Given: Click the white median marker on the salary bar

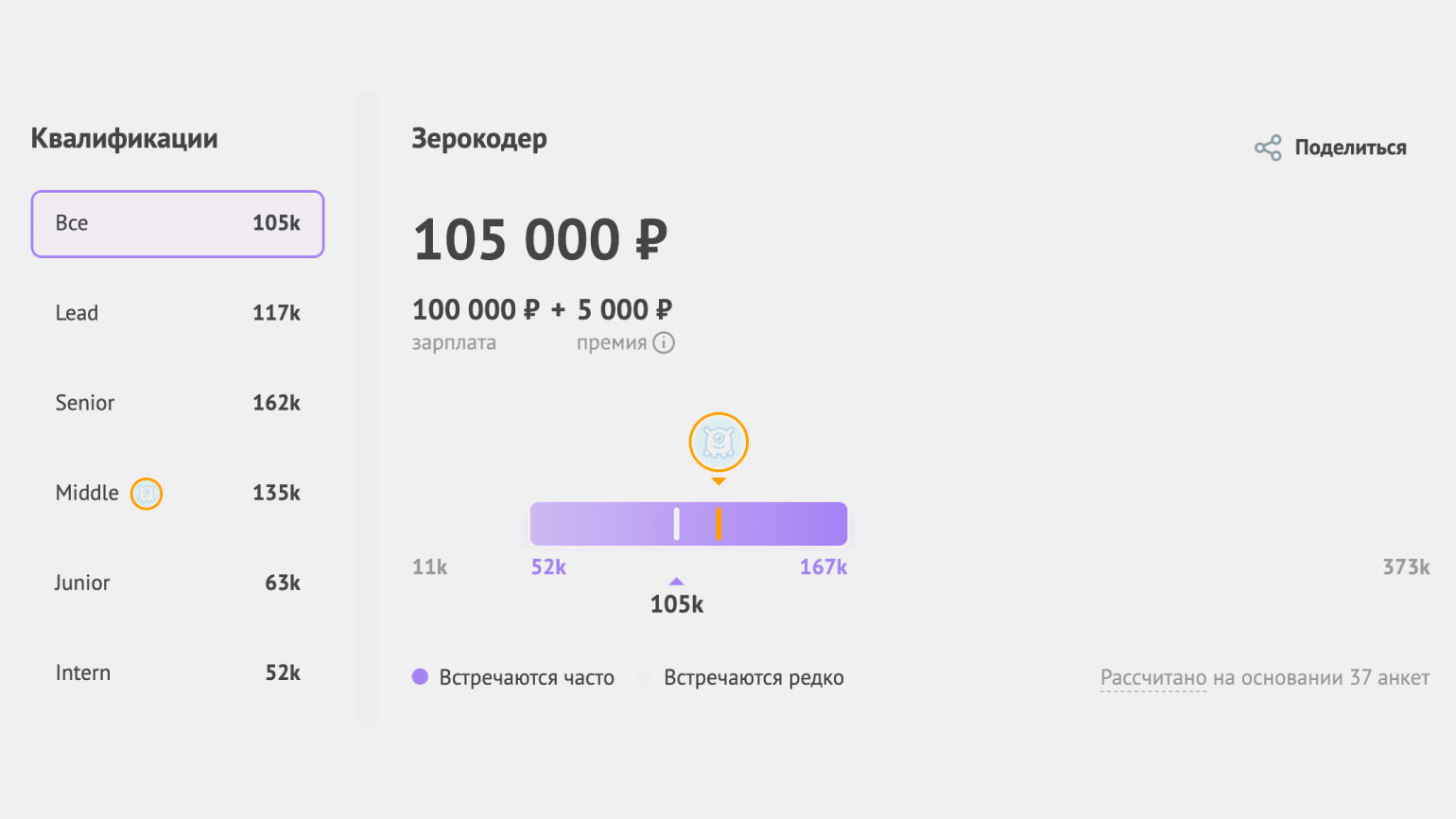Looking at the screenshot, I should (x=676, y=524).
